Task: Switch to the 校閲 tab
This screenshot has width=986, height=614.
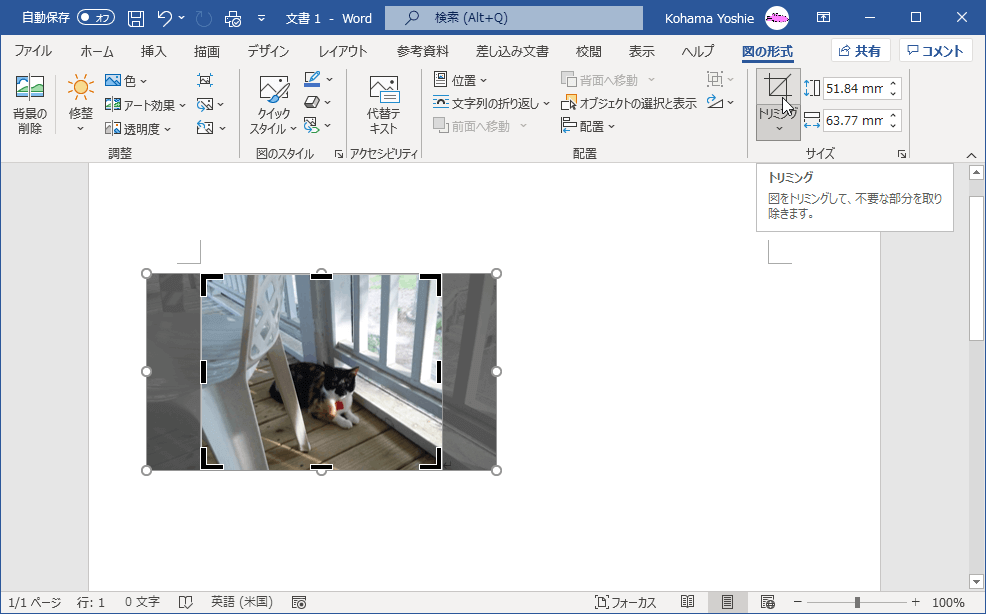Action: pos(589,51)
